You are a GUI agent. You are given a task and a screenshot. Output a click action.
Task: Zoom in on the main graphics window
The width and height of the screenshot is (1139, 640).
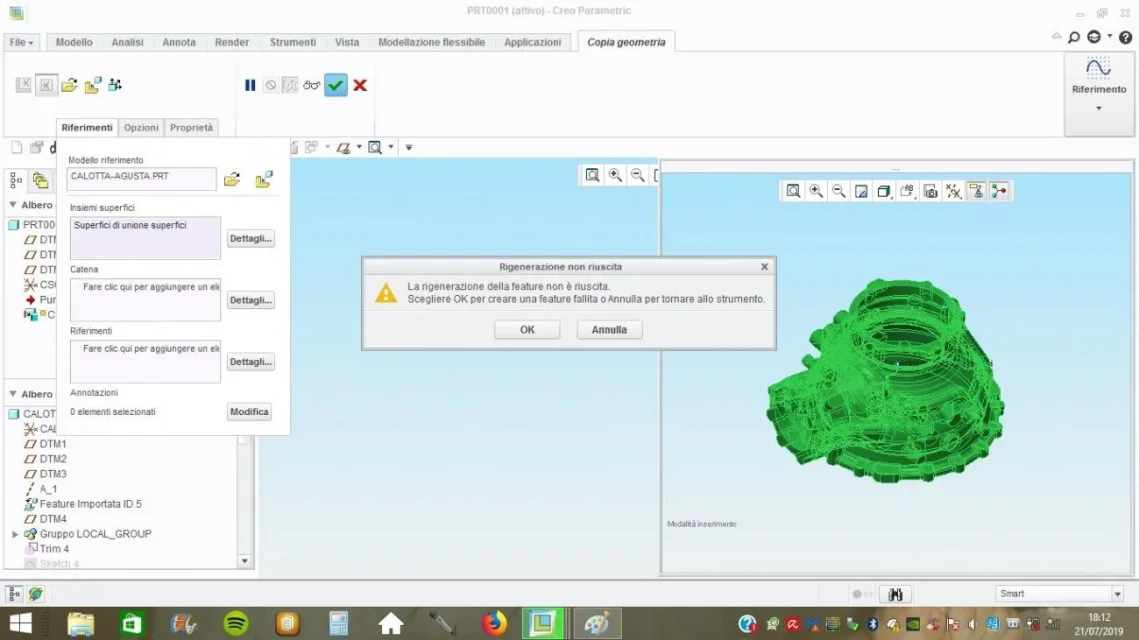pos(615,175)
